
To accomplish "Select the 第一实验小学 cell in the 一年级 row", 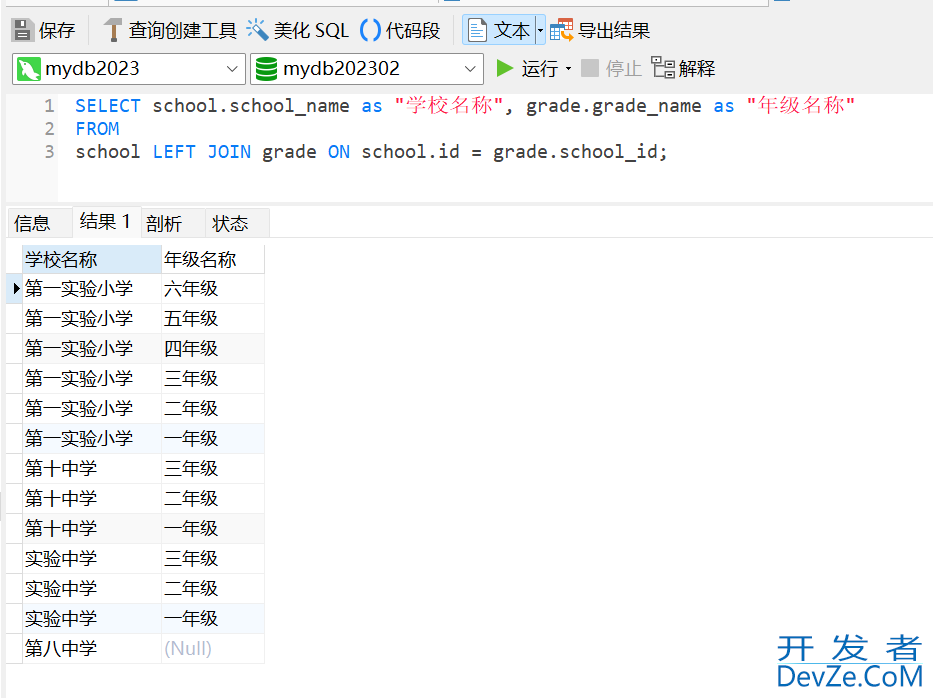I will [92, 439].
